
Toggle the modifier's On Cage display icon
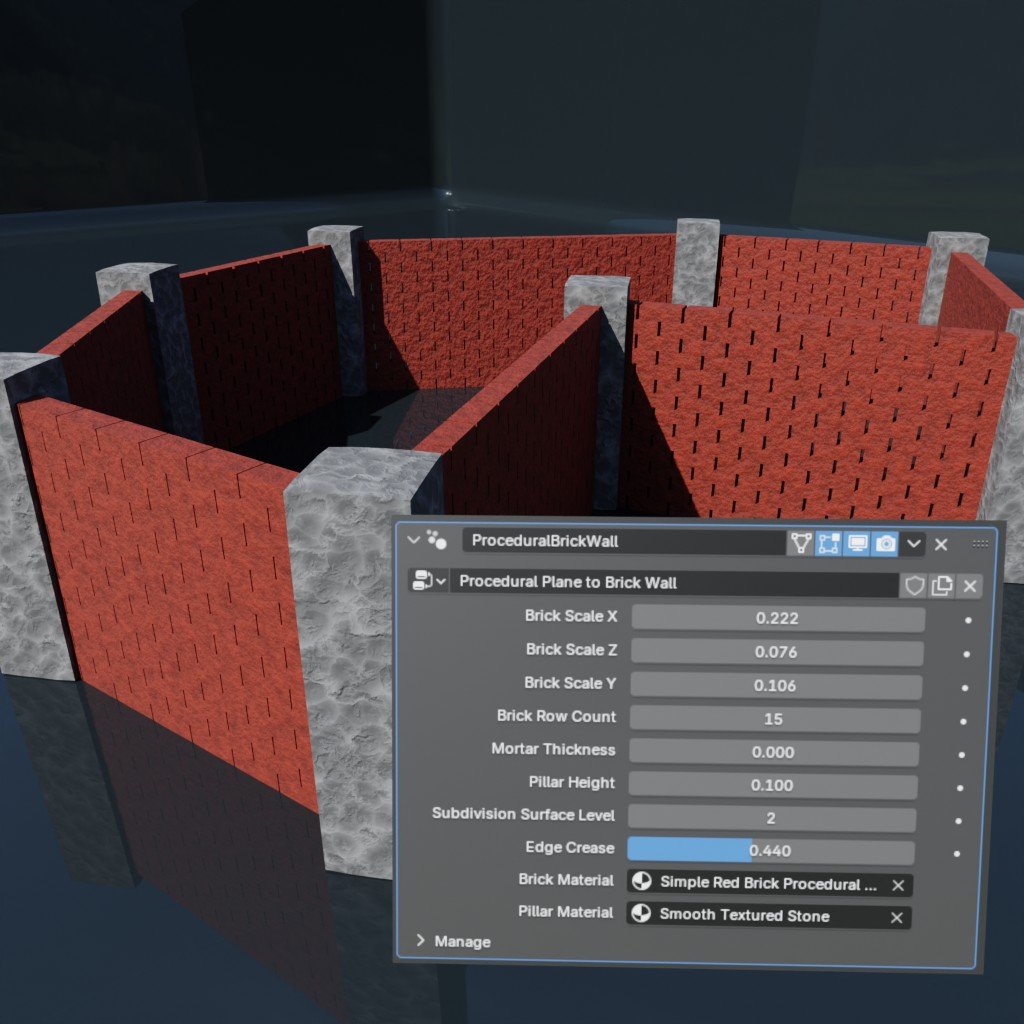[x=828, y=543]
